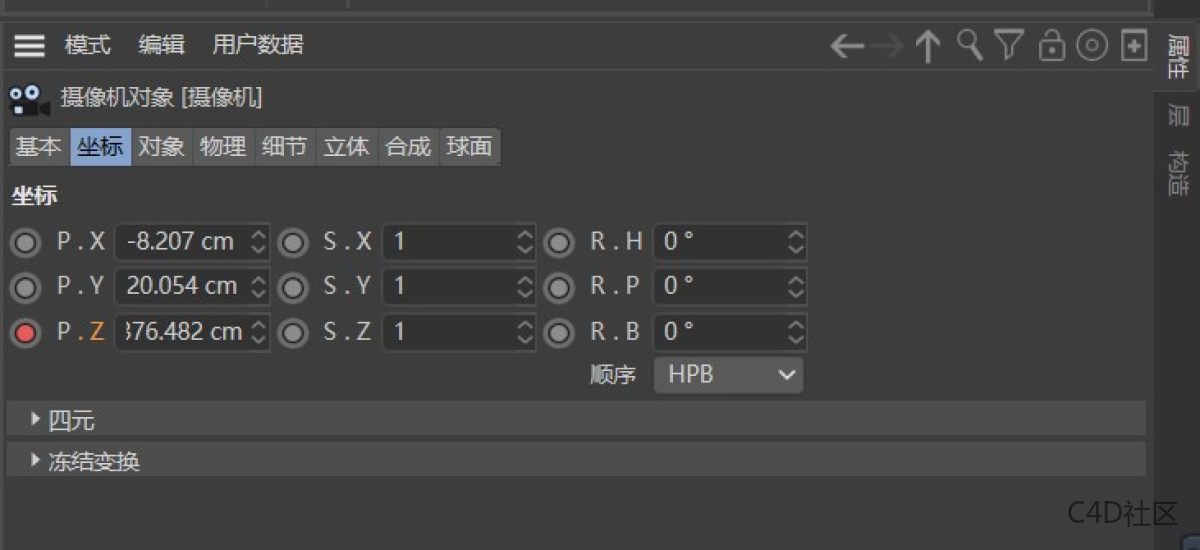Open the 编辑 menu
Image resolution: width=1200 pixels, height=550 pixels.
tap(162, 45)
